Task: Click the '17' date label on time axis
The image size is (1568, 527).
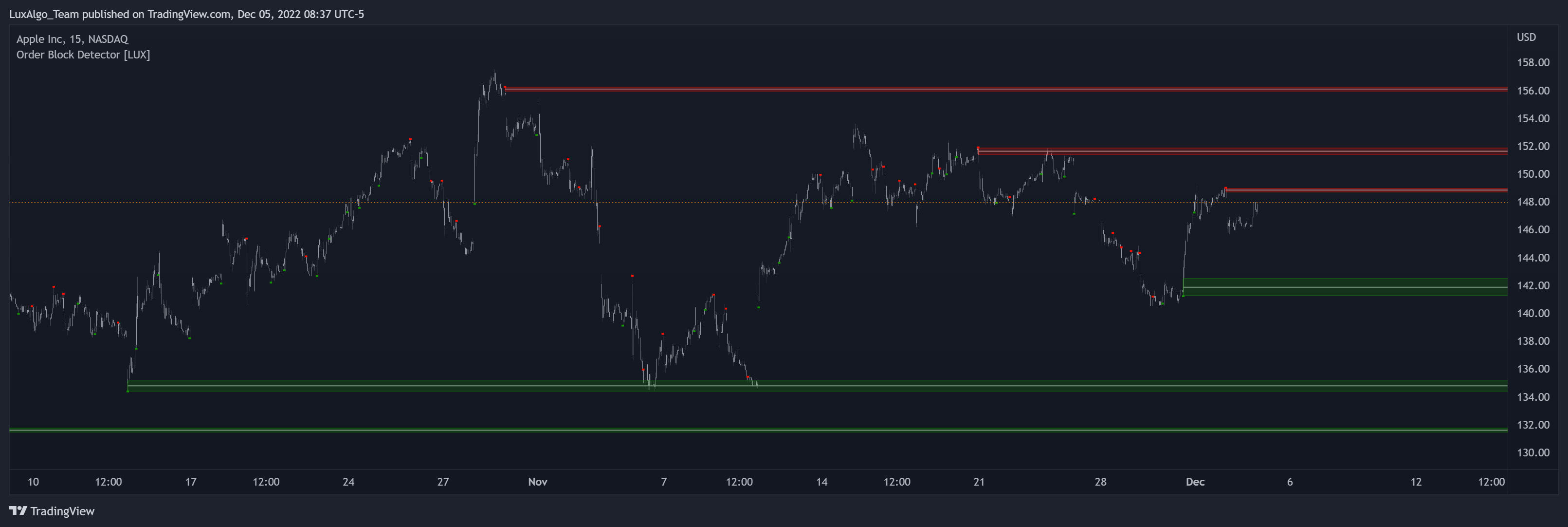Action: [190, 482]
